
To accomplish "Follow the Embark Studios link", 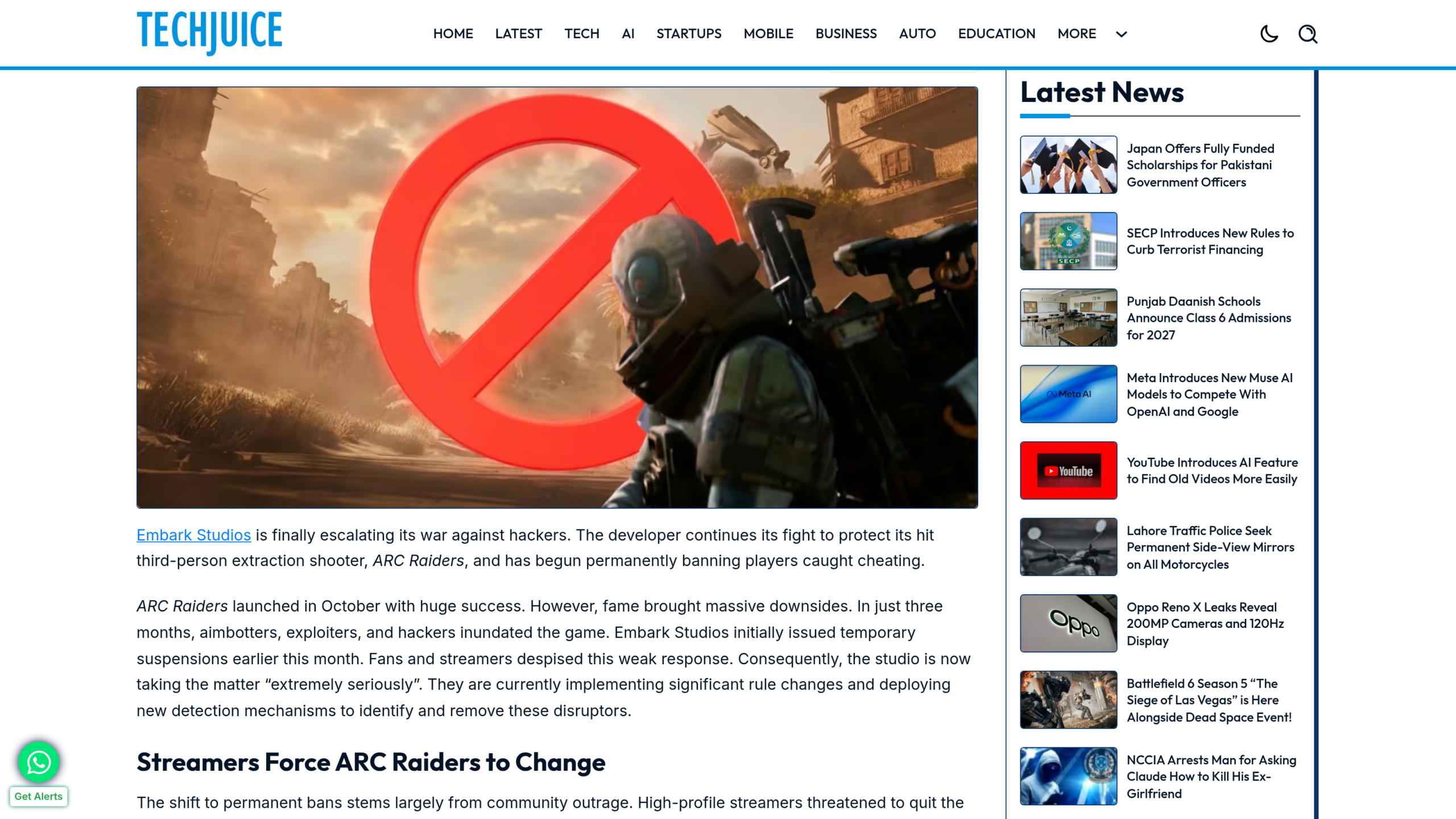I will [x=193, y=535].
